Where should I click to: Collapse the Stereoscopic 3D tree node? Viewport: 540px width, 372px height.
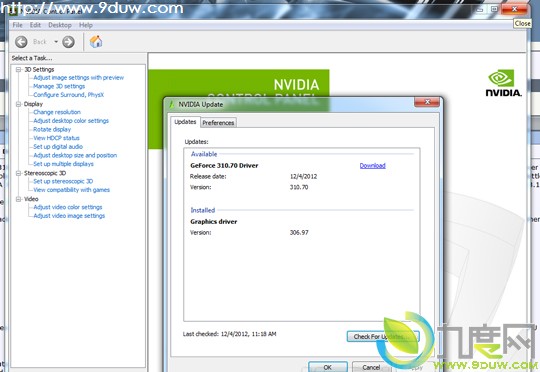tap(19, 173)
